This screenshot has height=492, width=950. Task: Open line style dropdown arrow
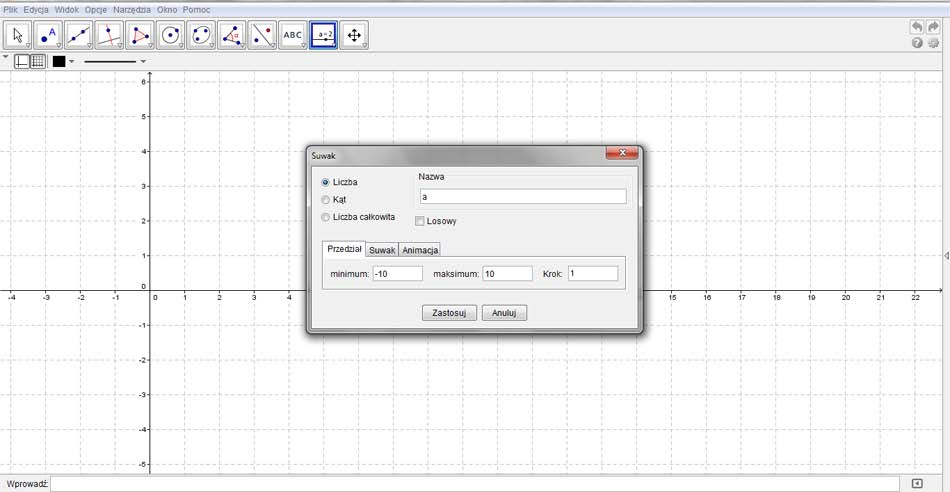143,61
